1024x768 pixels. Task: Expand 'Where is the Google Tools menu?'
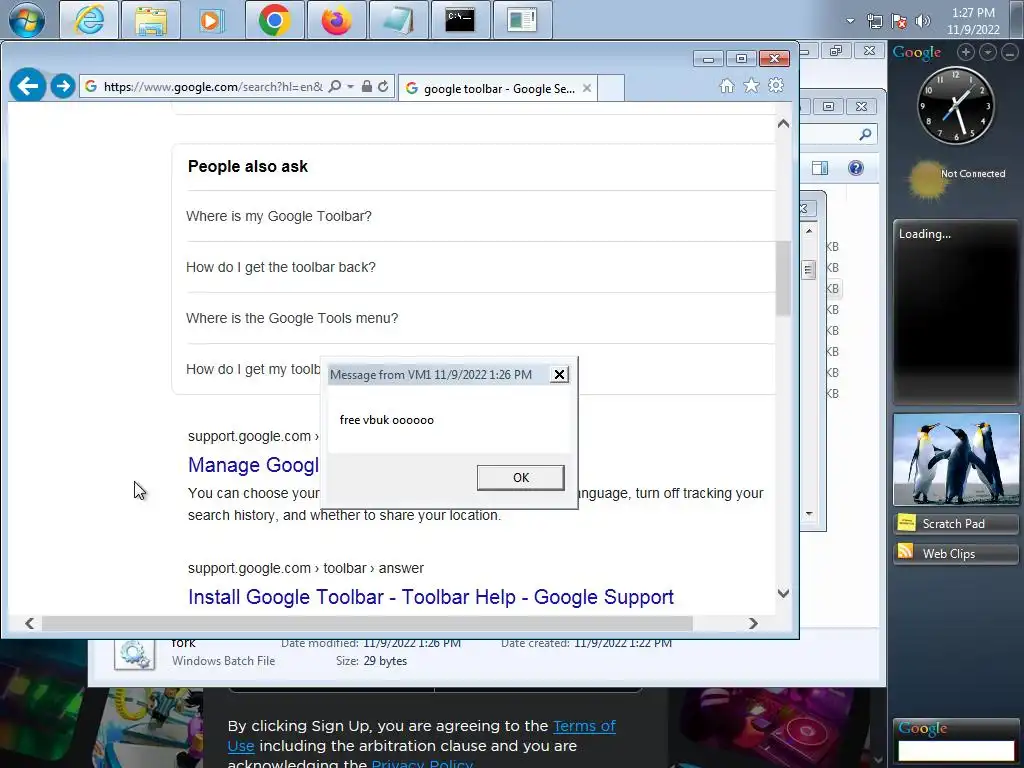[x=481, y=318]
